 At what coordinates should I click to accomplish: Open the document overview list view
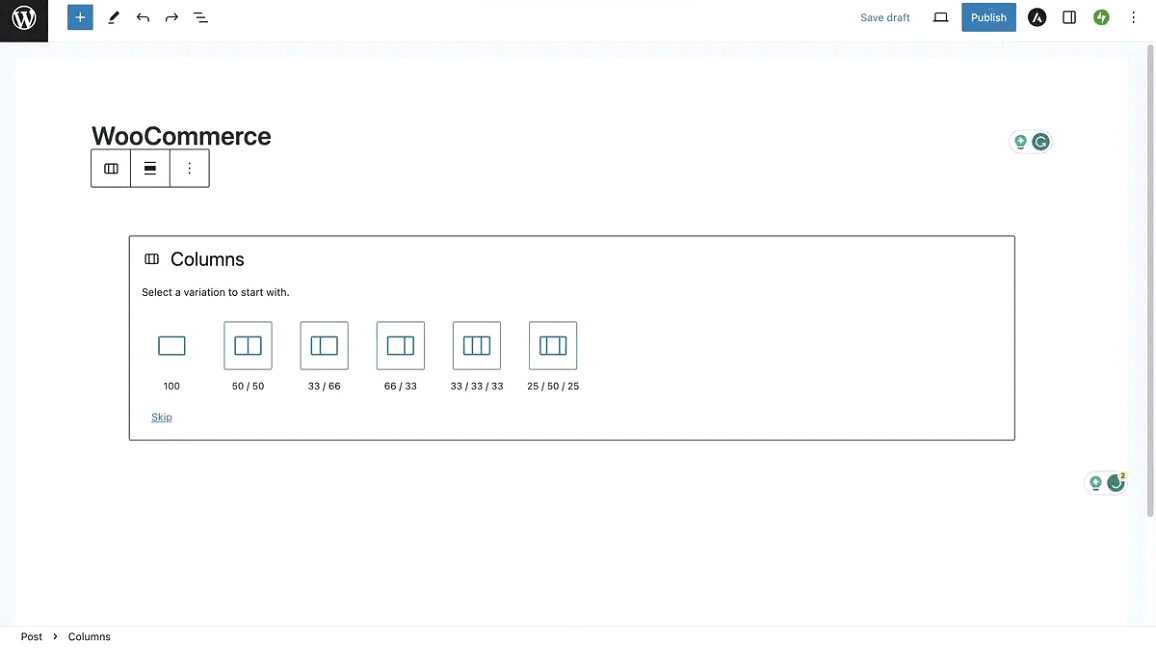click(201, 18)
